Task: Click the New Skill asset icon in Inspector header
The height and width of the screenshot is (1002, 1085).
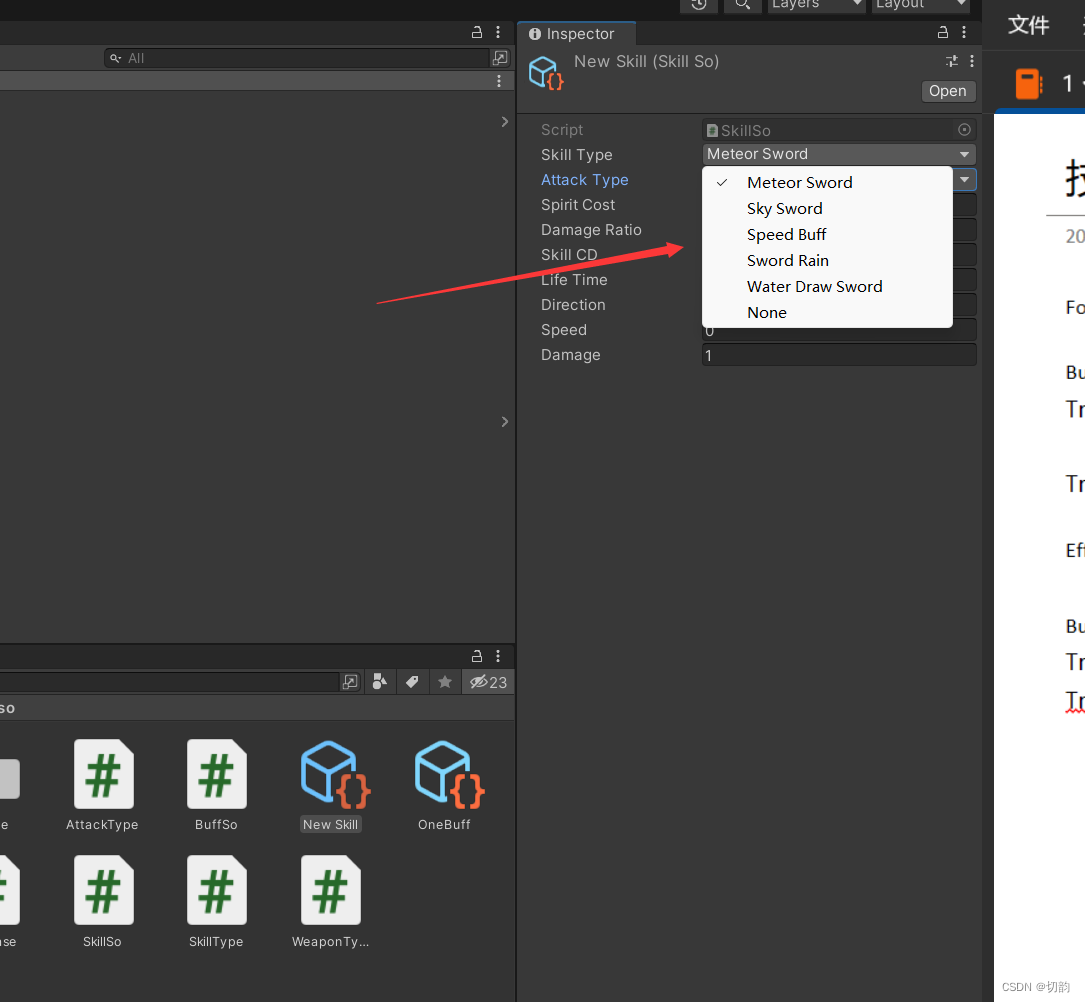Action: pos(546,73)
